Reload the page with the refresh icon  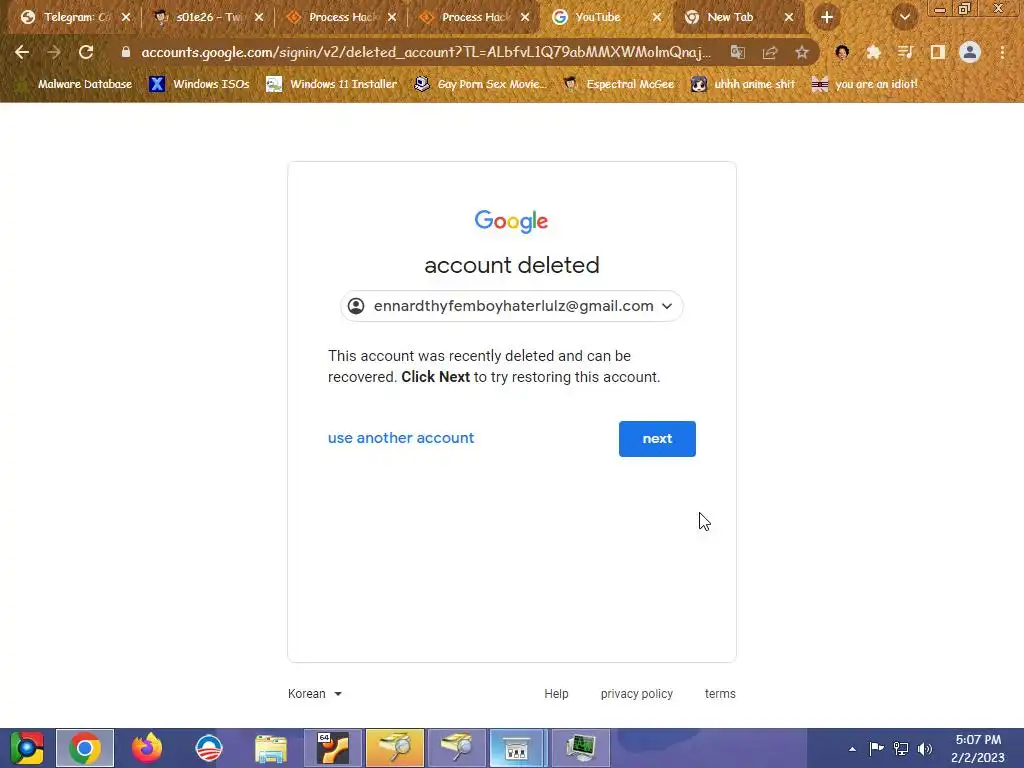(x=86, y=52)
